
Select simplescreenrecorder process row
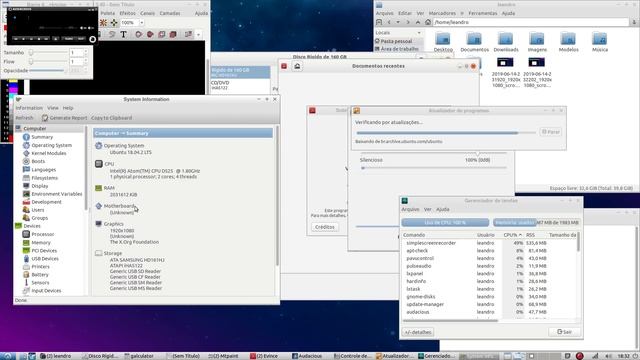pos(489,243)
